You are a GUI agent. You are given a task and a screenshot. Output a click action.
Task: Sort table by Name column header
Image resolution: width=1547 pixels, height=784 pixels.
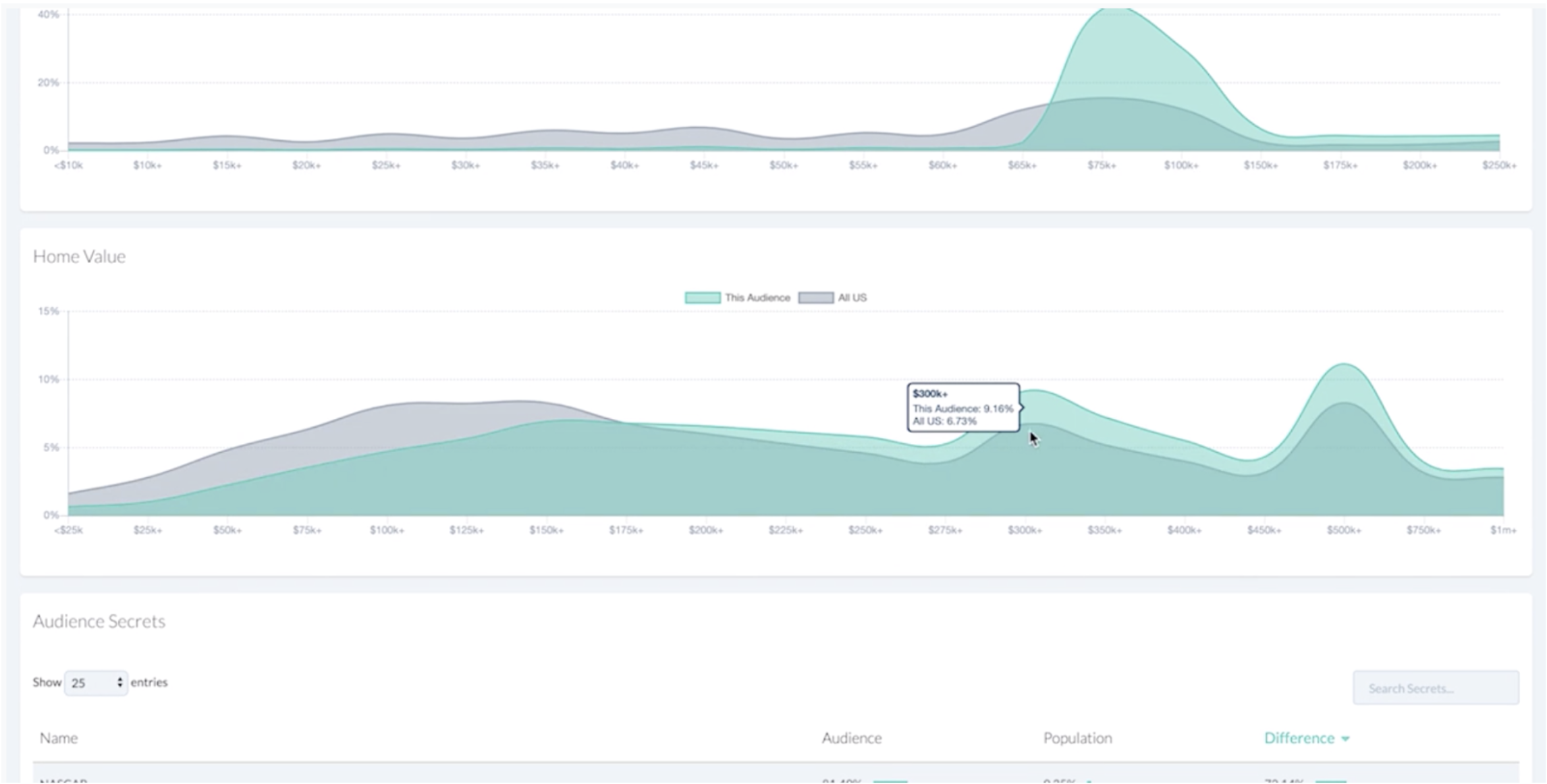[59, 738]
